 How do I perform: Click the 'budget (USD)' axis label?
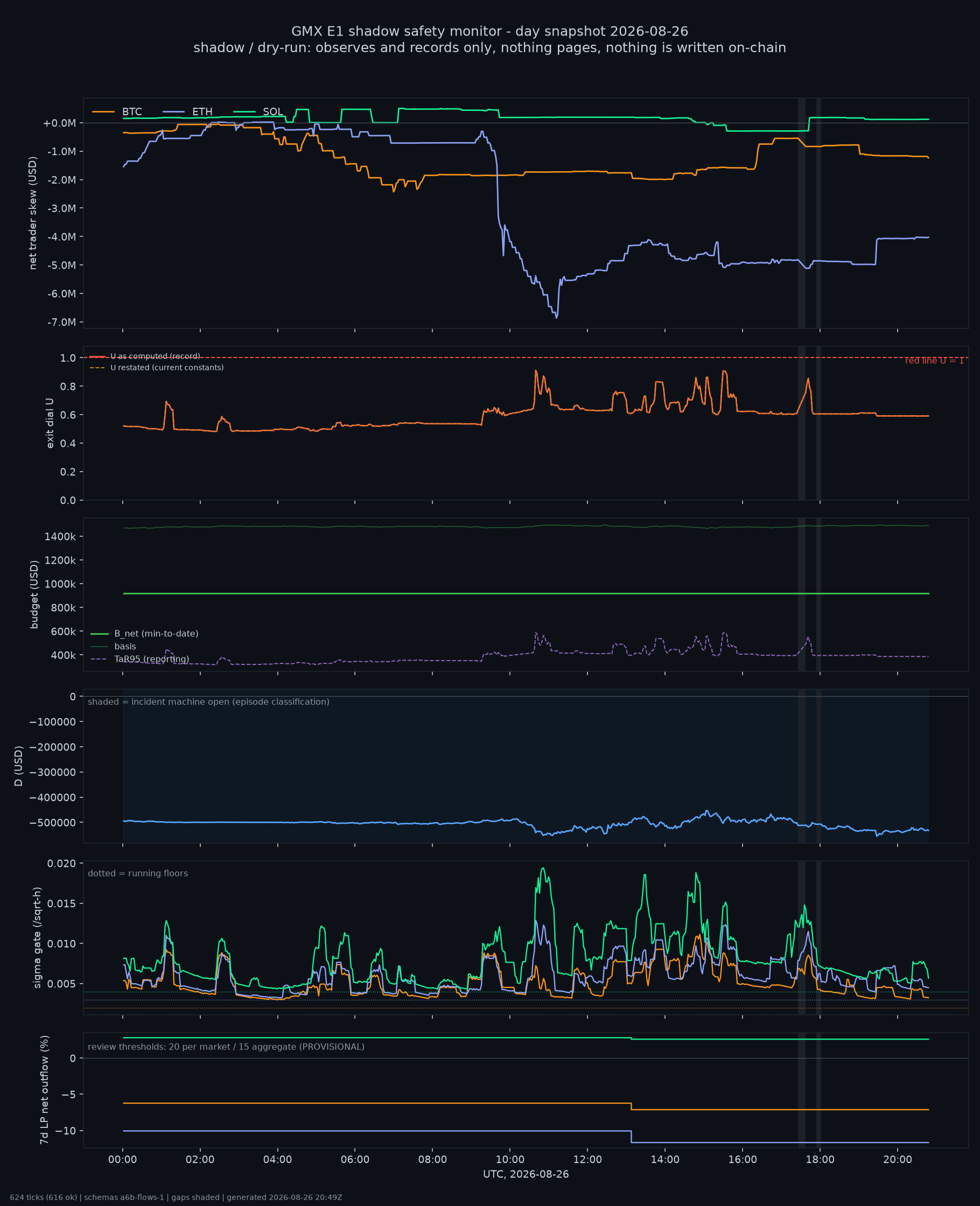point(34,595)
